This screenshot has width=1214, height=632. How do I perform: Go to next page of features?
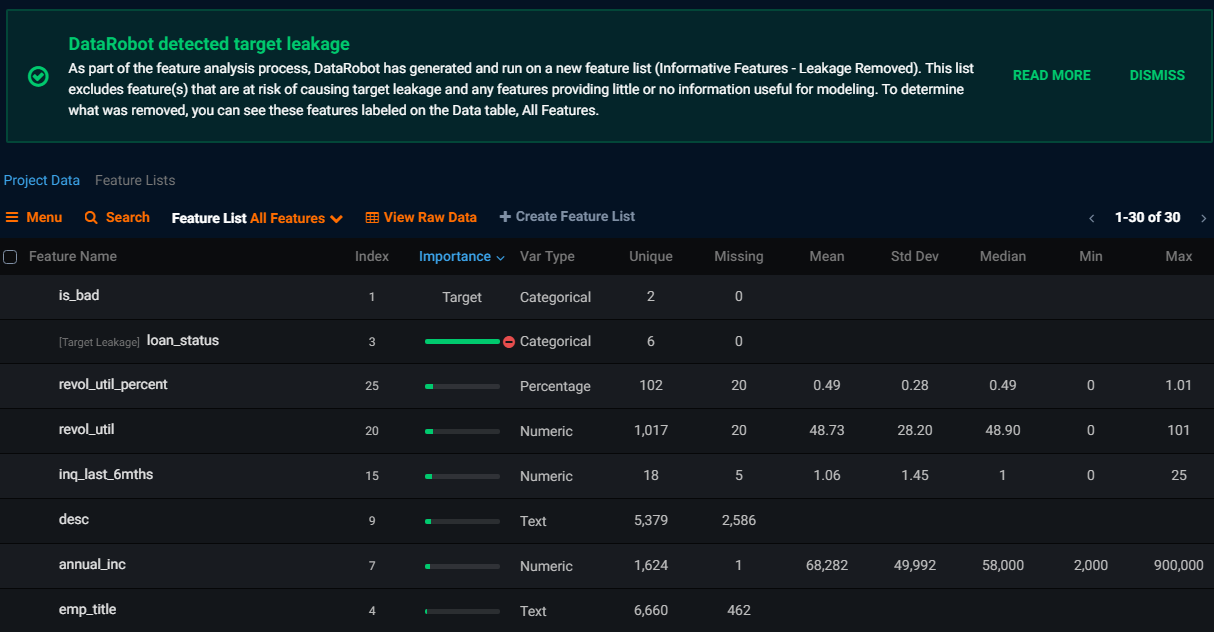1203,218
